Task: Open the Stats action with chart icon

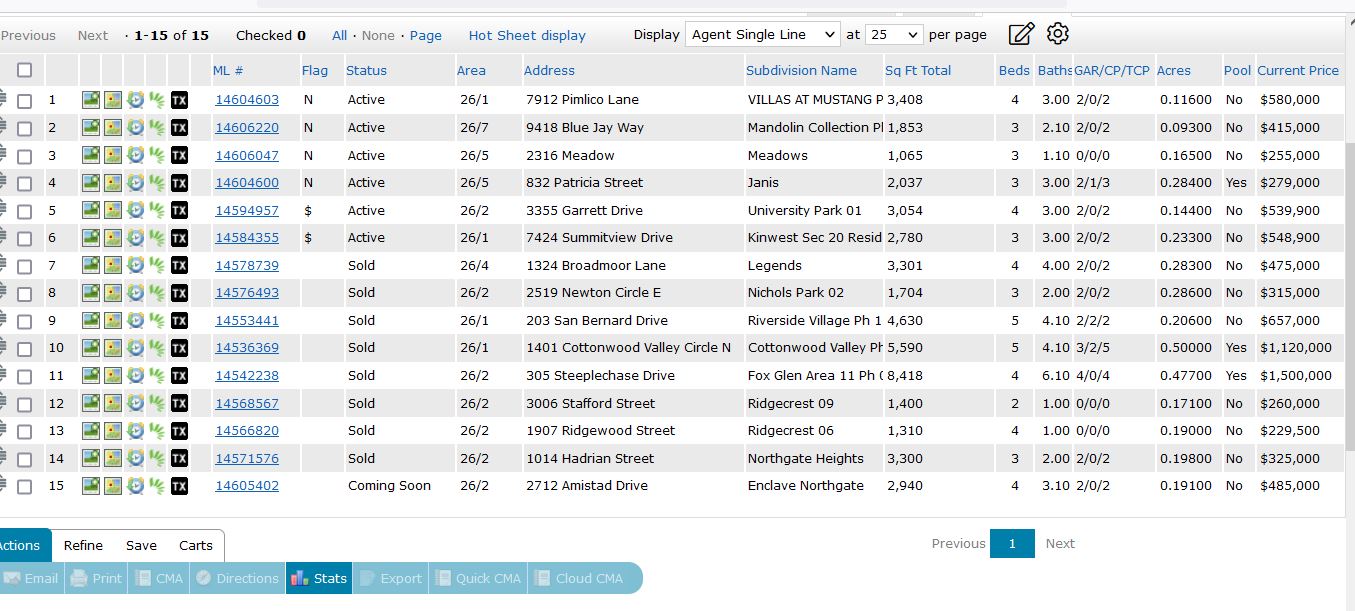Action: click(319, 578)
